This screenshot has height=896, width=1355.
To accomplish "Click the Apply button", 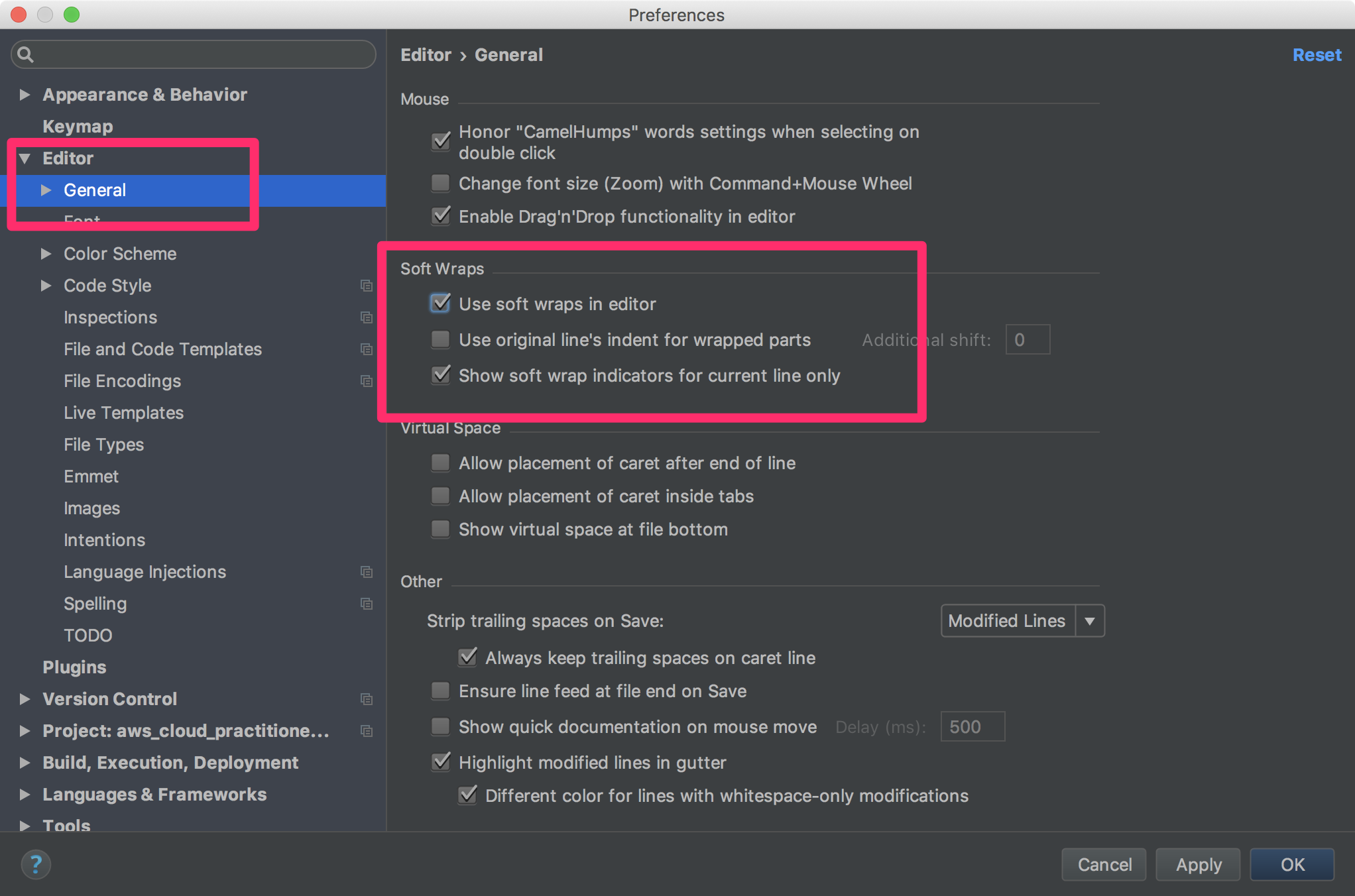I will coord(1198,864).
